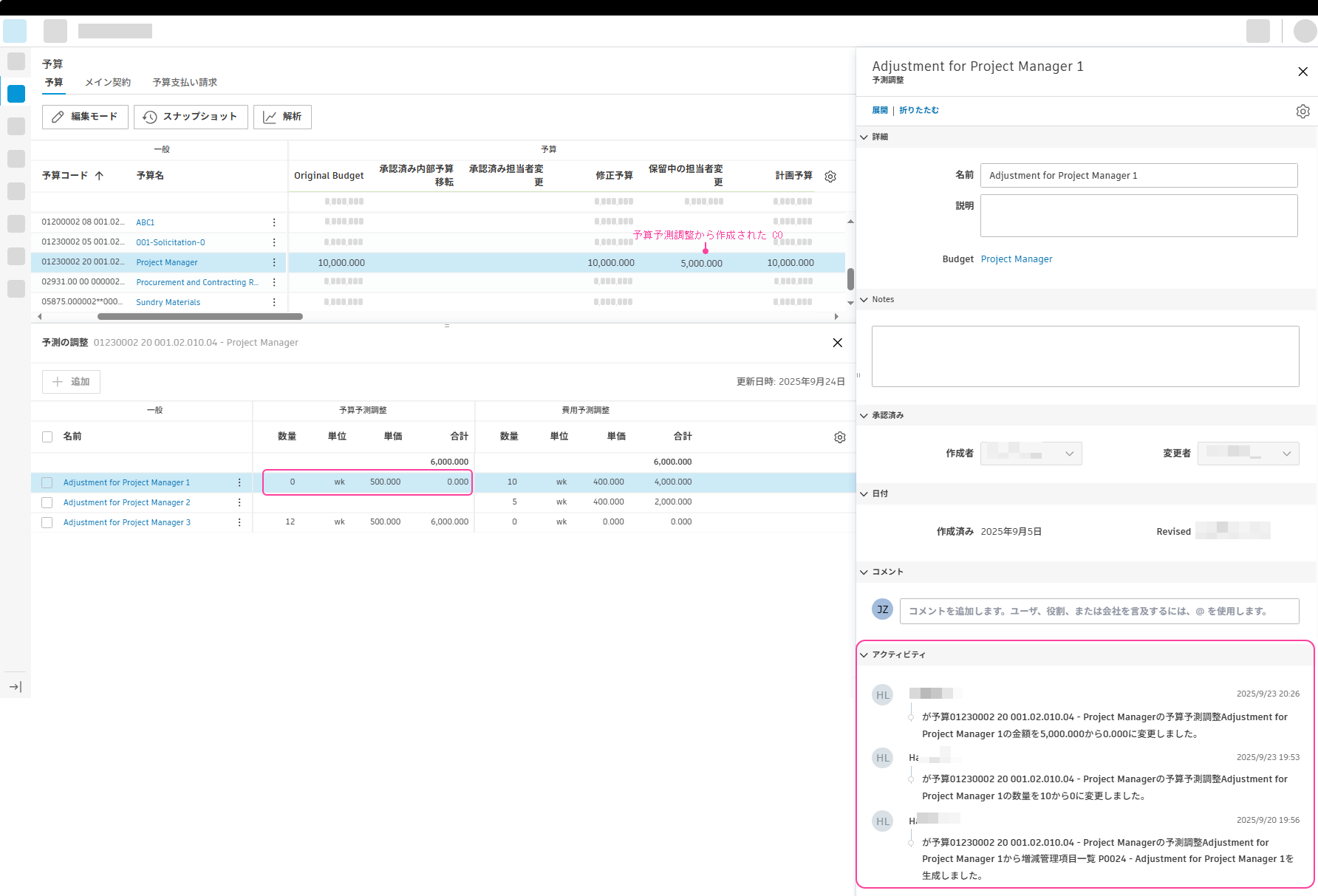The image size is (1318, 896).
Task: Click the budget table horizontal scrollbar
Action: tap(200, 316)
